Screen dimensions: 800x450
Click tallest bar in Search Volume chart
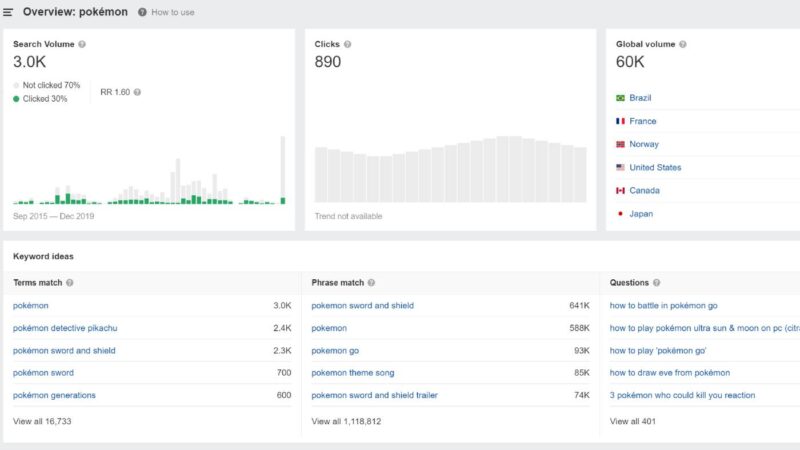coord(283,170)
